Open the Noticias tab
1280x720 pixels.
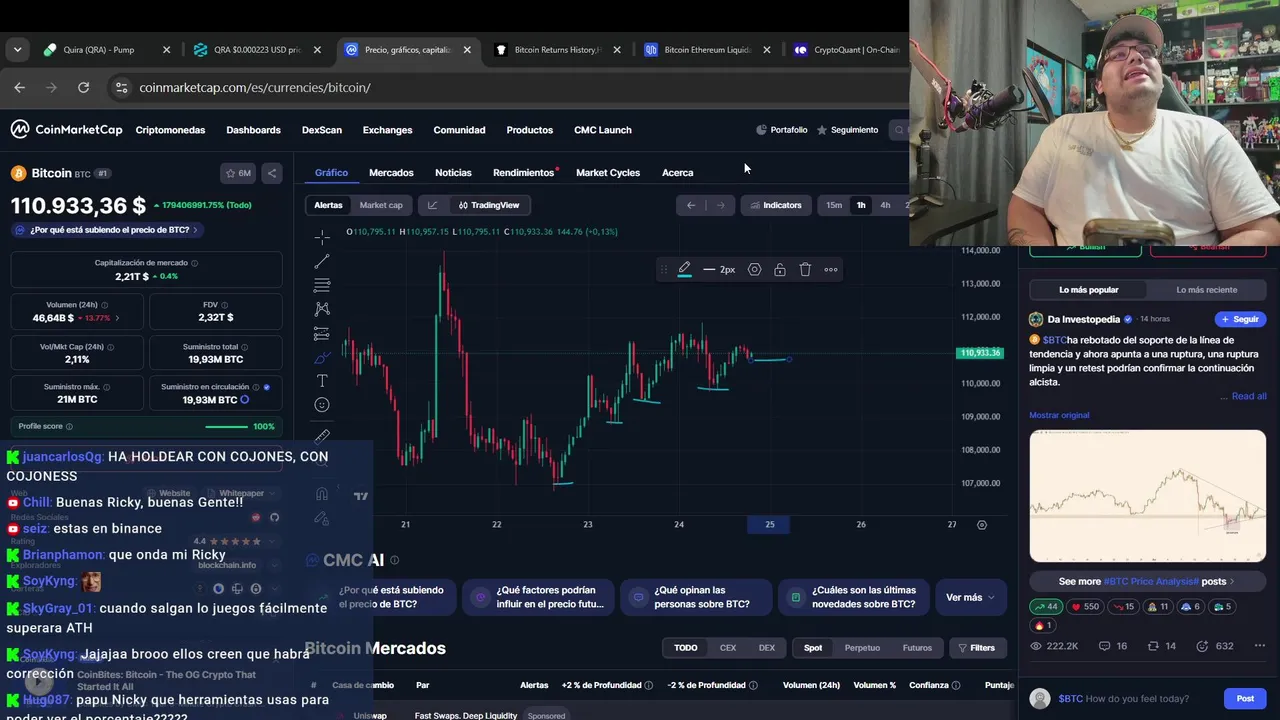coord(453,173)
